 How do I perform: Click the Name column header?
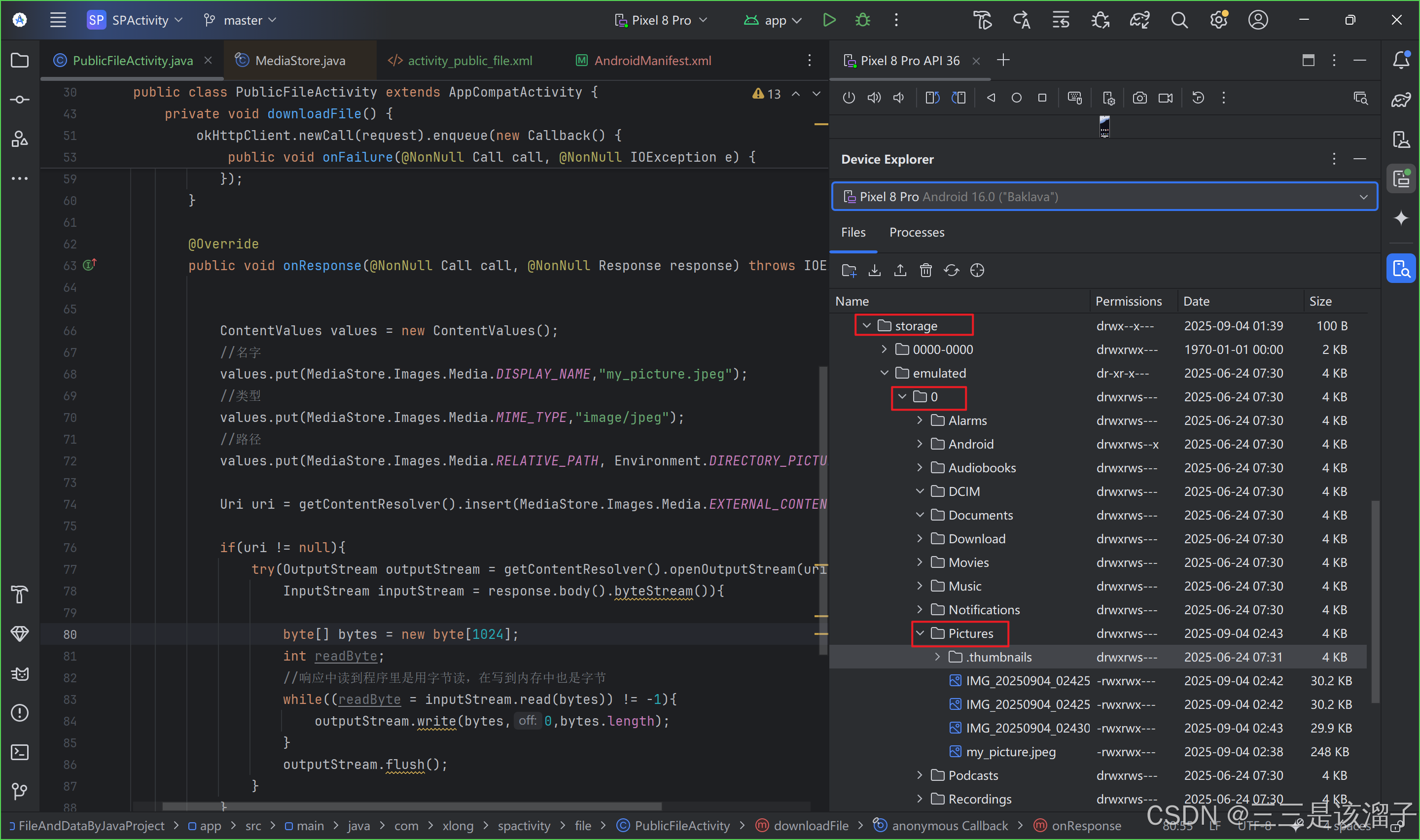point(960,301)
